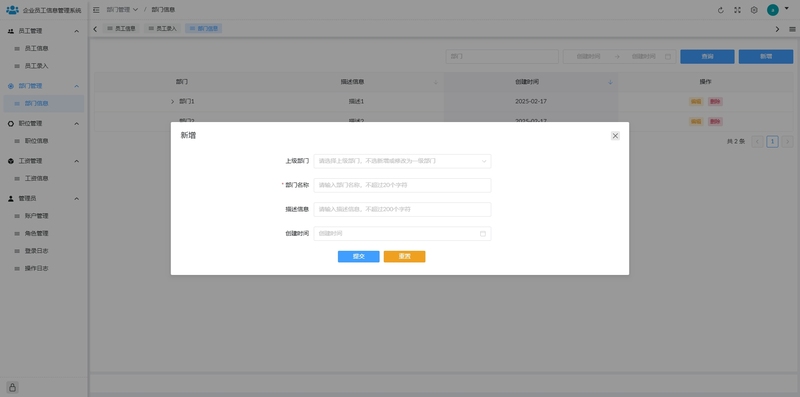800x397 pixels.
Task: Click the 查询 button
Action: click(707, 57)
